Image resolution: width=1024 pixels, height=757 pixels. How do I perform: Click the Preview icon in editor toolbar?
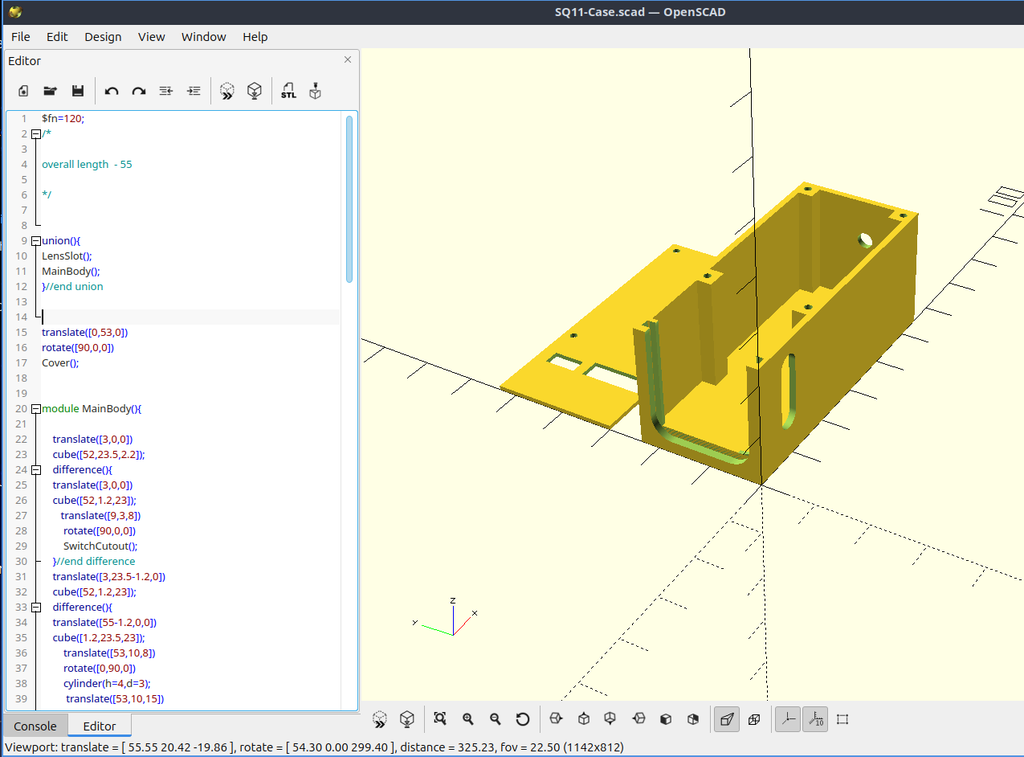(x=227, y=91)
